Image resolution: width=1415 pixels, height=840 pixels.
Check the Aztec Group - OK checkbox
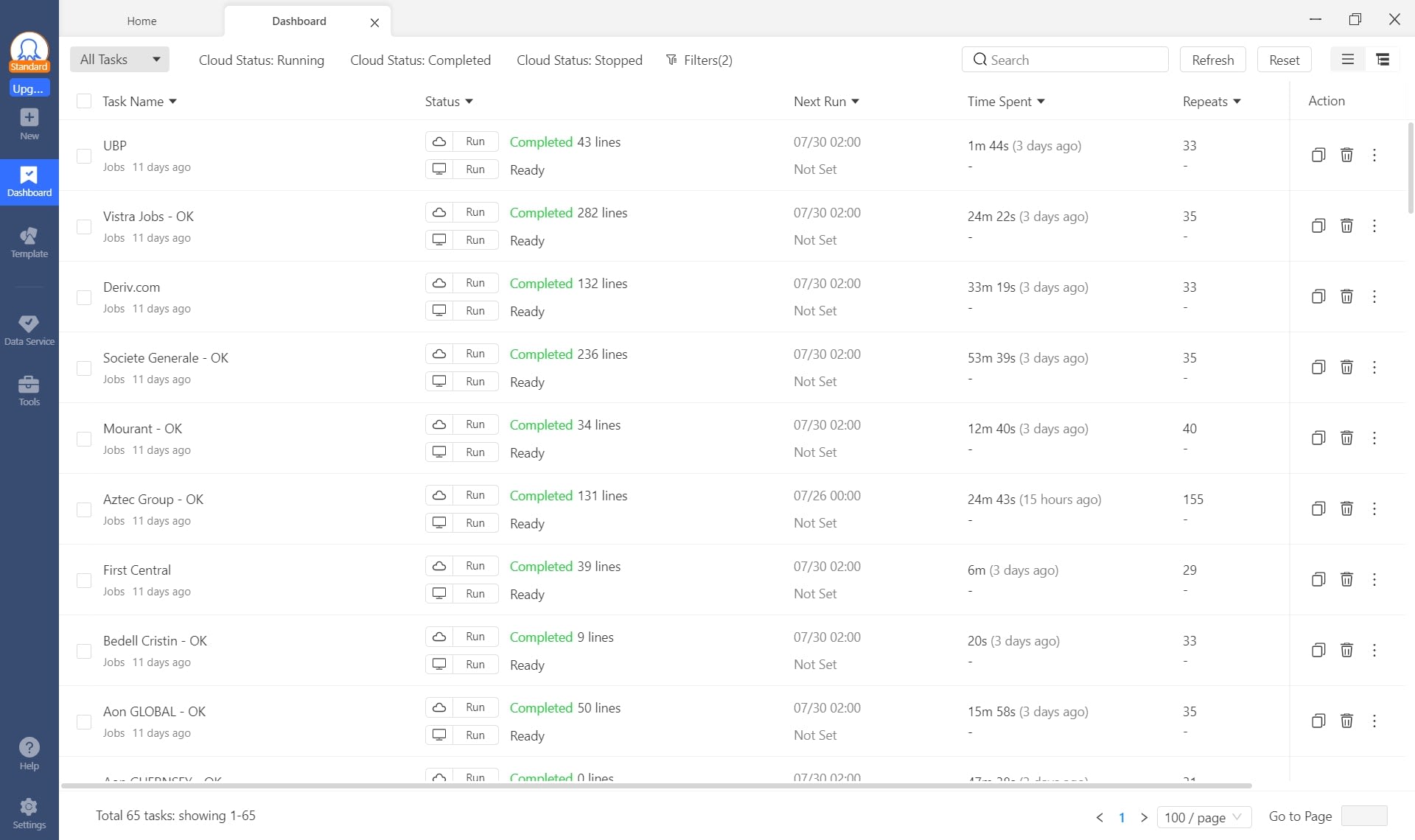point(84,509)
